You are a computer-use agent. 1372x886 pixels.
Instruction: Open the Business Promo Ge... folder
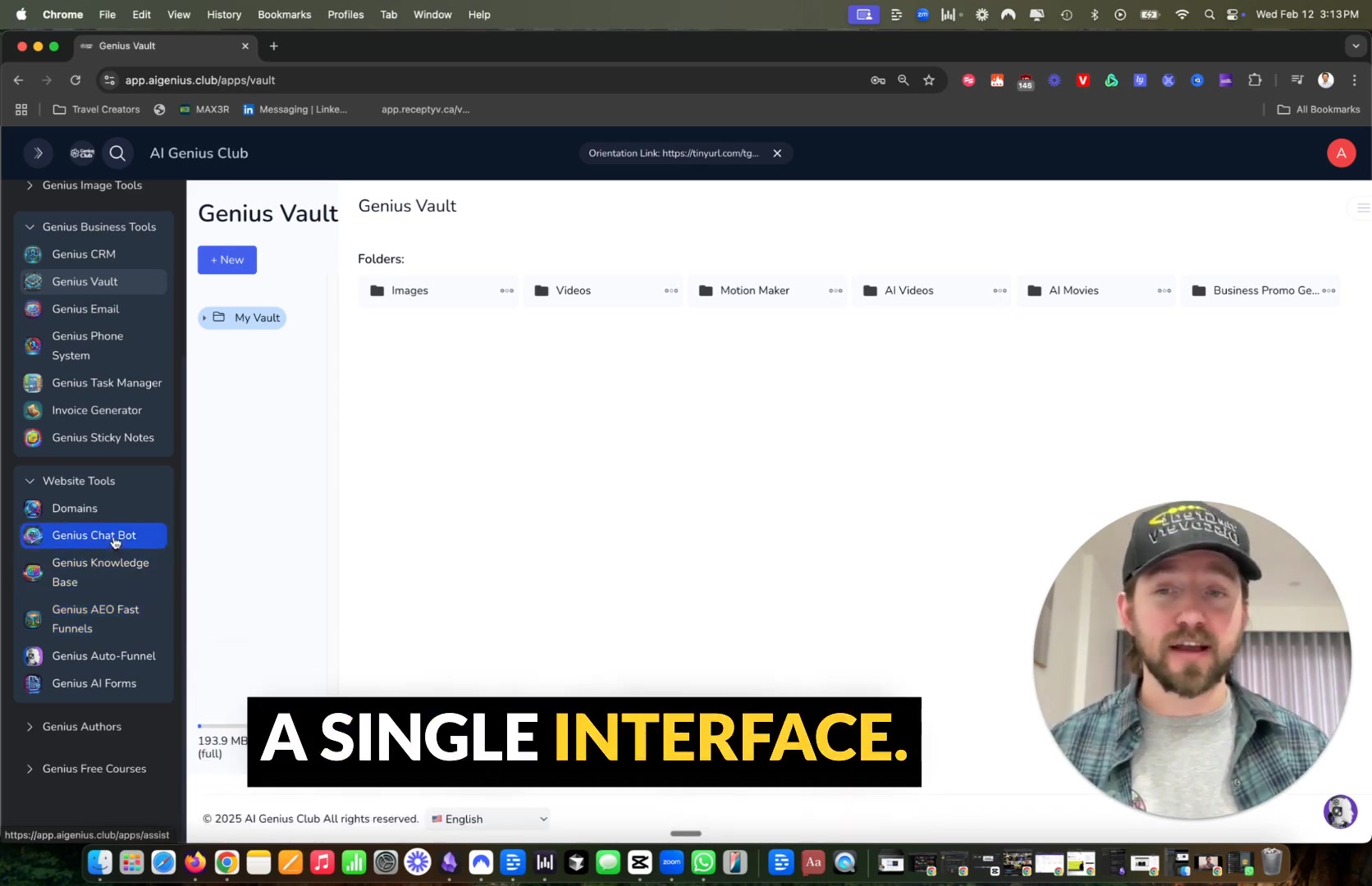pos(1260,290)
